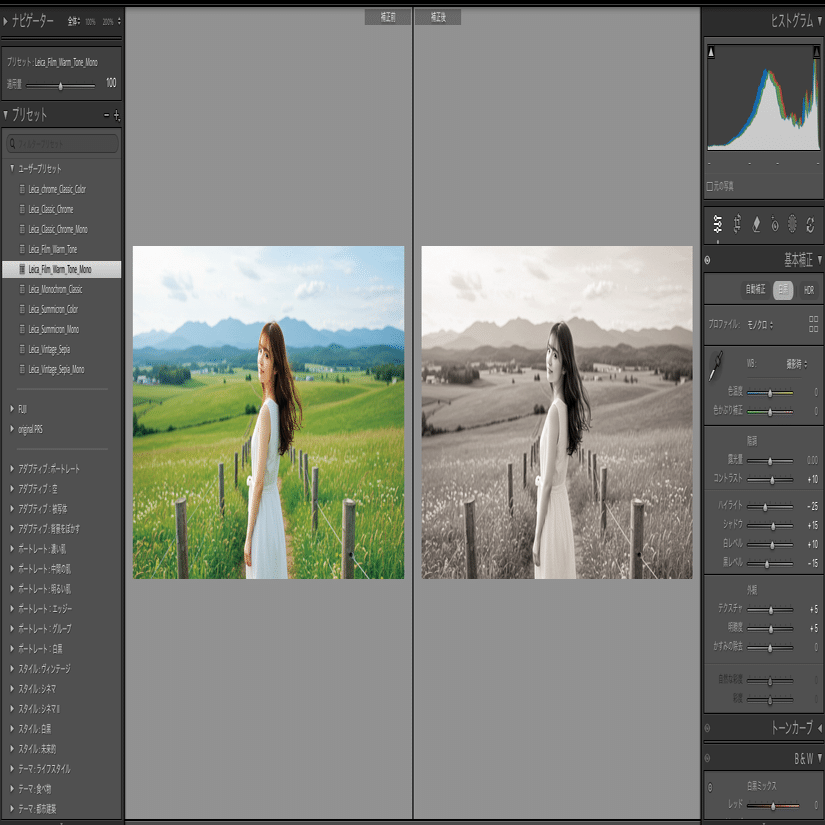Select the Healing eraser tool icon
825x825 pixels.
[756, 224]
